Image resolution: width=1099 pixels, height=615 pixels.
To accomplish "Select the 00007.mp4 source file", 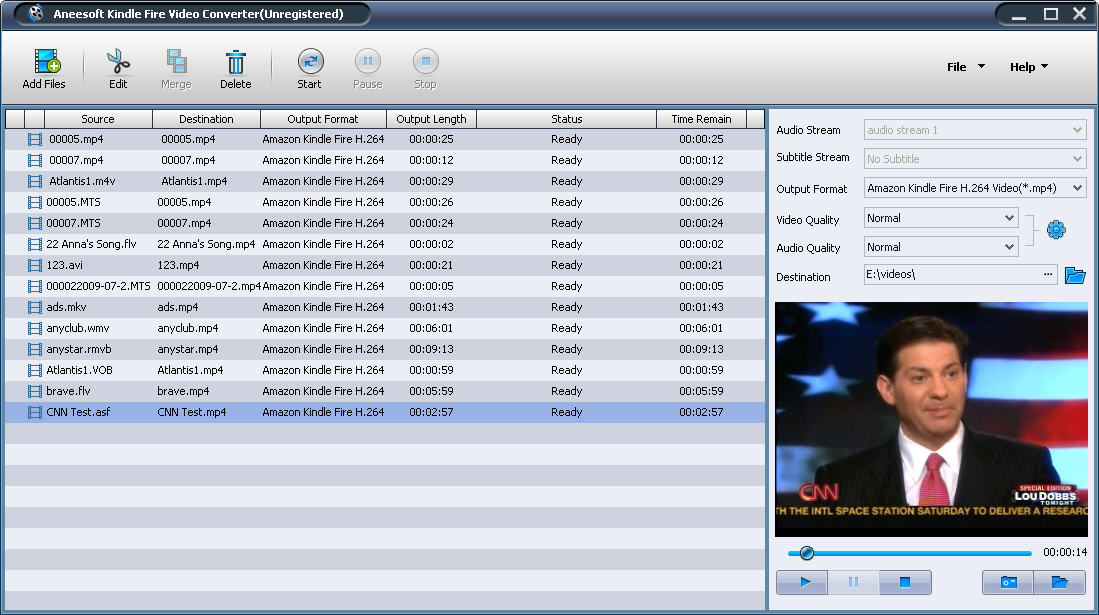I will 76,160.
